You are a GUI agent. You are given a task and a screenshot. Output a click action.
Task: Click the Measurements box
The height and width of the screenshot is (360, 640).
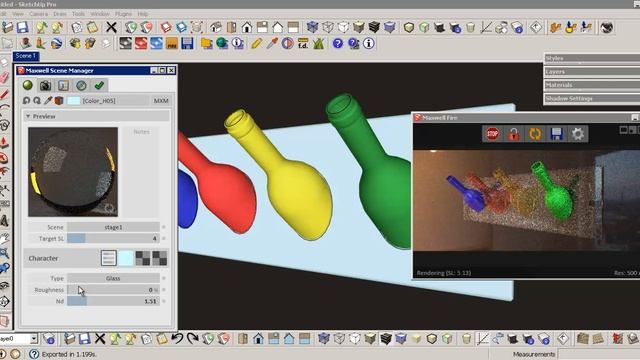pyautogui.click(x=600, y=354)
